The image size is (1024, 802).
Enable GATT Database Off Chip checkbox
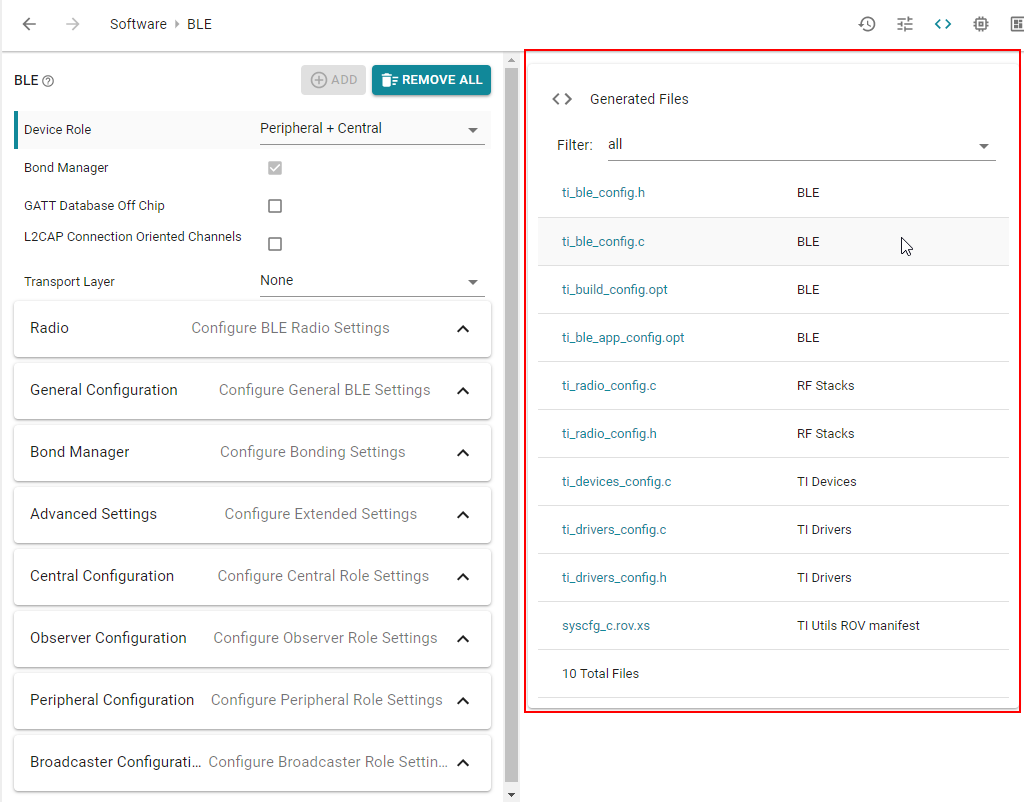click(275, 206)
